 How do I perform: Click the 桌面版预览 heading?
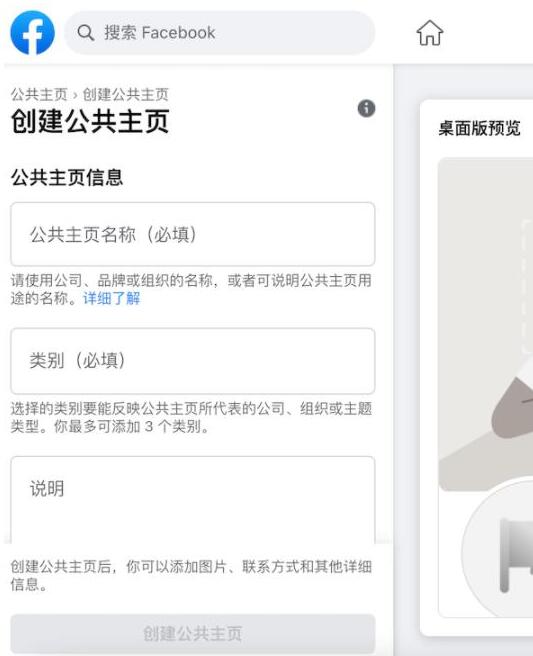point(479,128)
